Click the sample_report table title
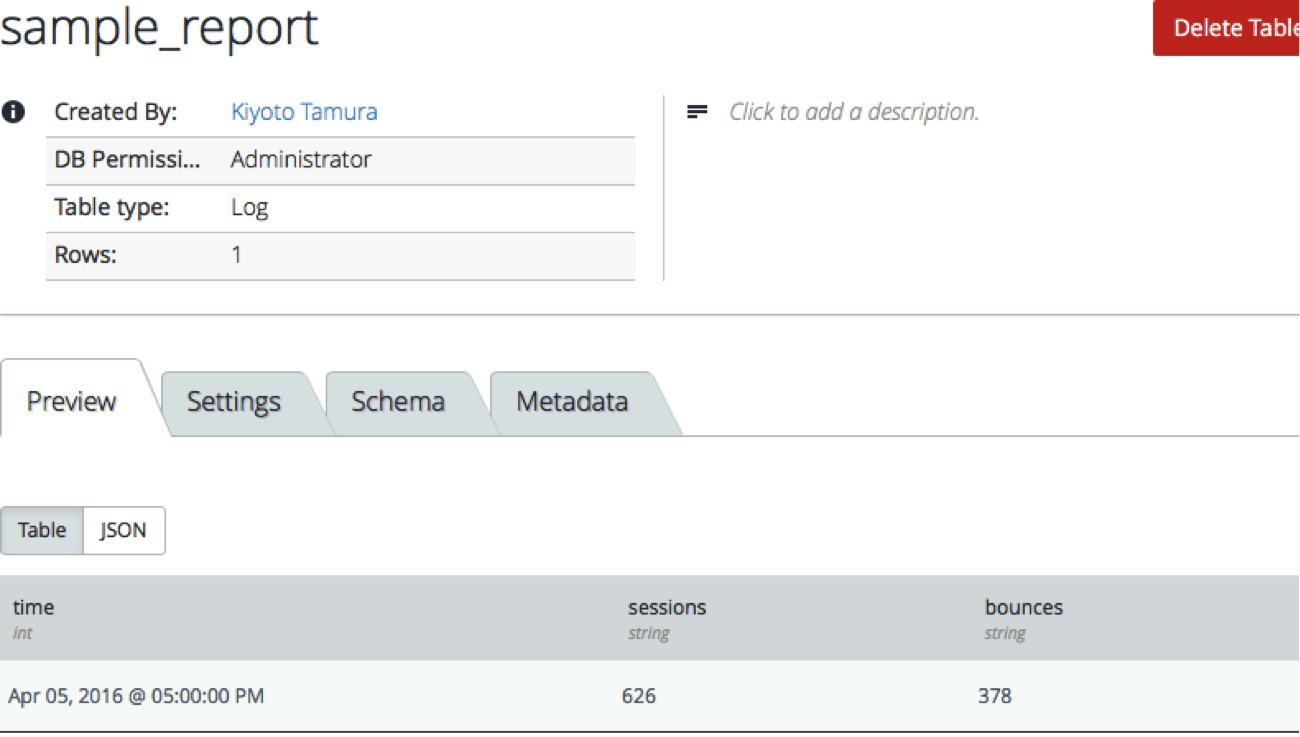Viewport: 1300px width, 737px height. coord(159,28)
